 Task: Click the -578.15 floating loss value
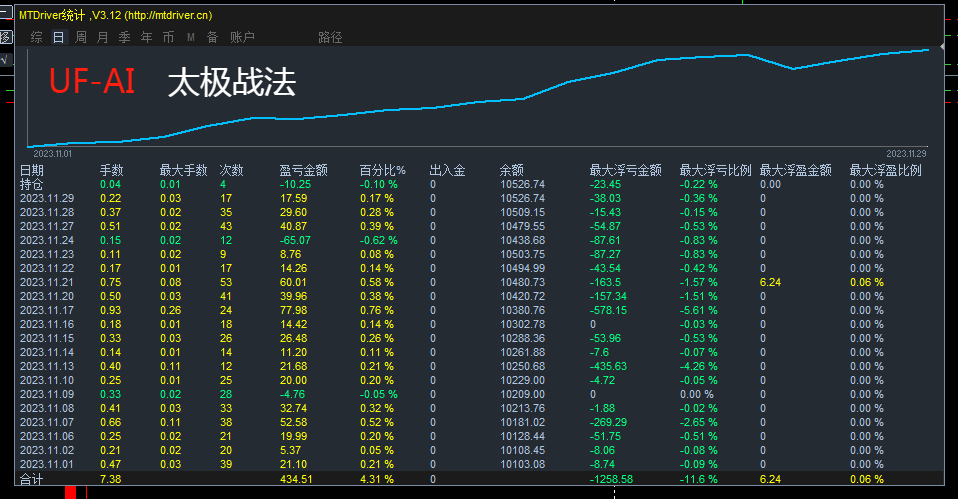pyautogui.click(x=609, y=311)
